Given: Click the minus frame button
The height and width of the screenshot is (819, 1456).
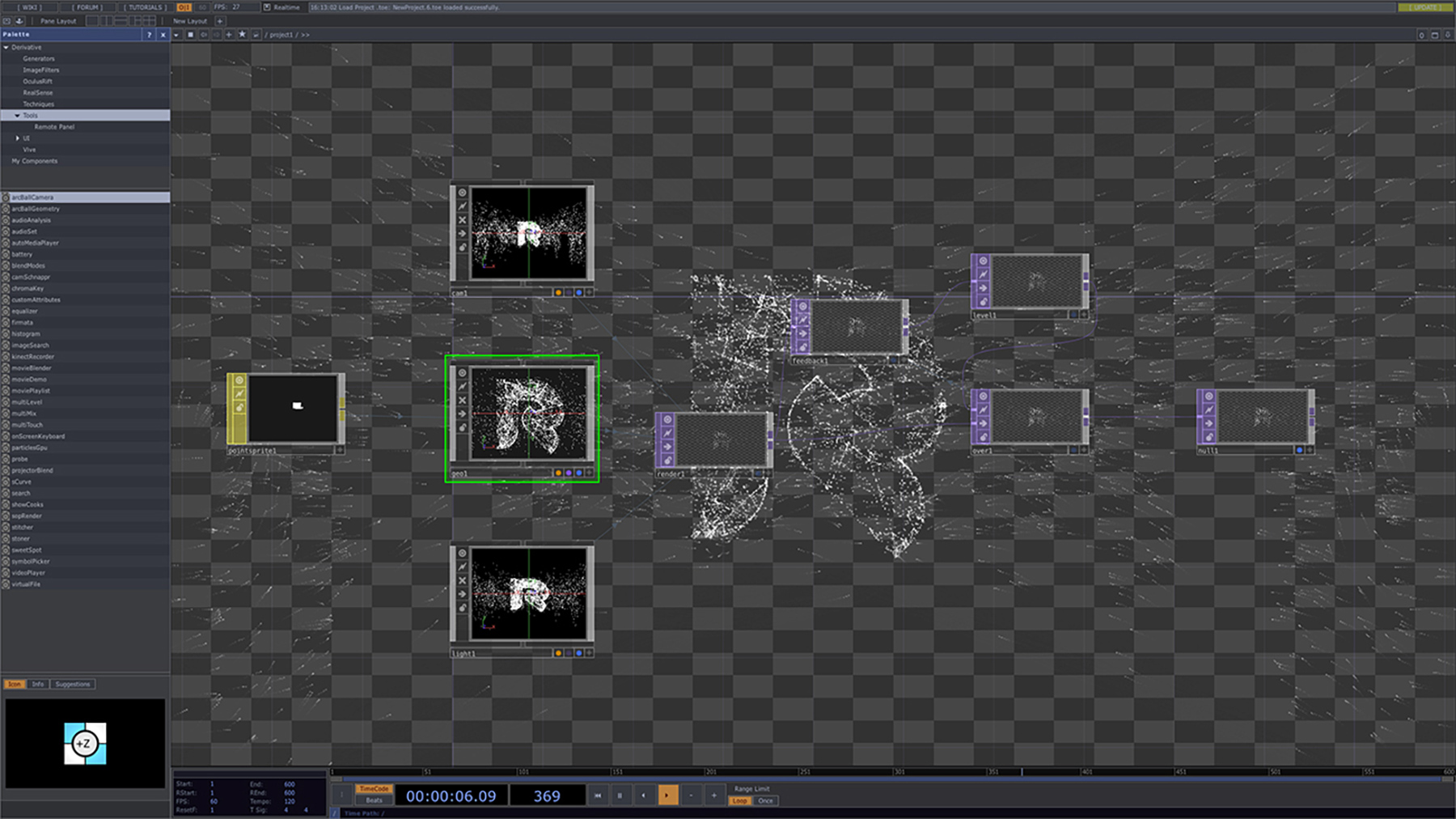Looking at the screenshot, I should click(x=691, y=796).
